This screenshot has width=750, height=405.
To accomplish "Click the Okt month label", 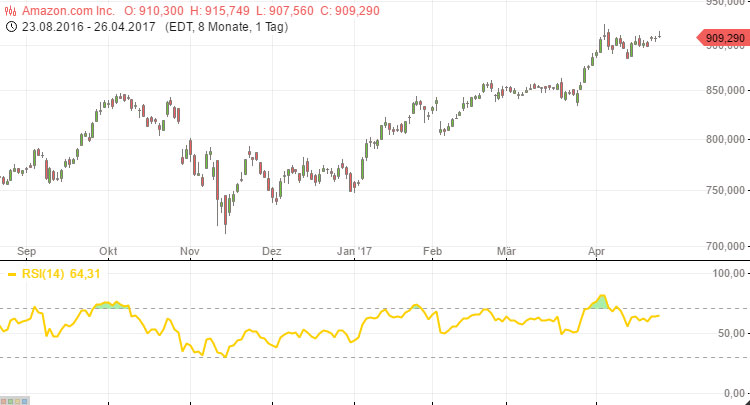I will point(108,251).
